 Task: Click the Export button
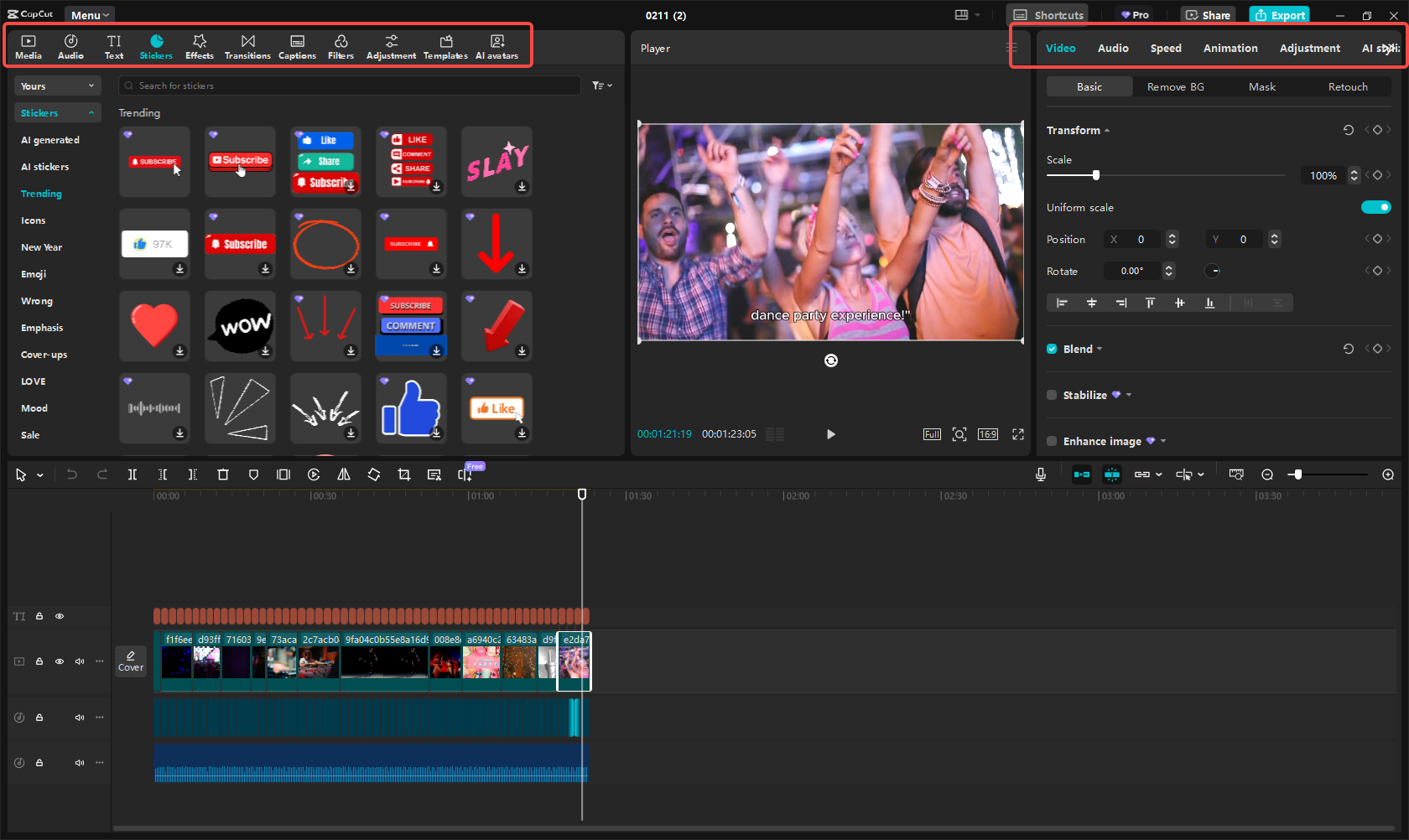coord(1279,15)
